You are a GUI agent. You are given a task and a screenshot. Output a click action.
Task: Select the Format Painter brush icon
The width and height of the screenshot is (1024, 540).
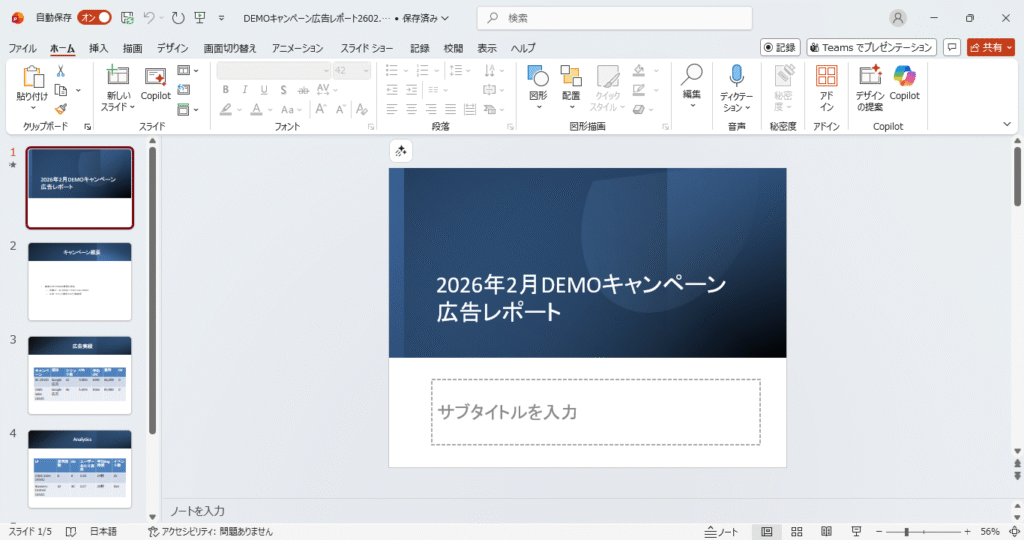pos(61,109)
